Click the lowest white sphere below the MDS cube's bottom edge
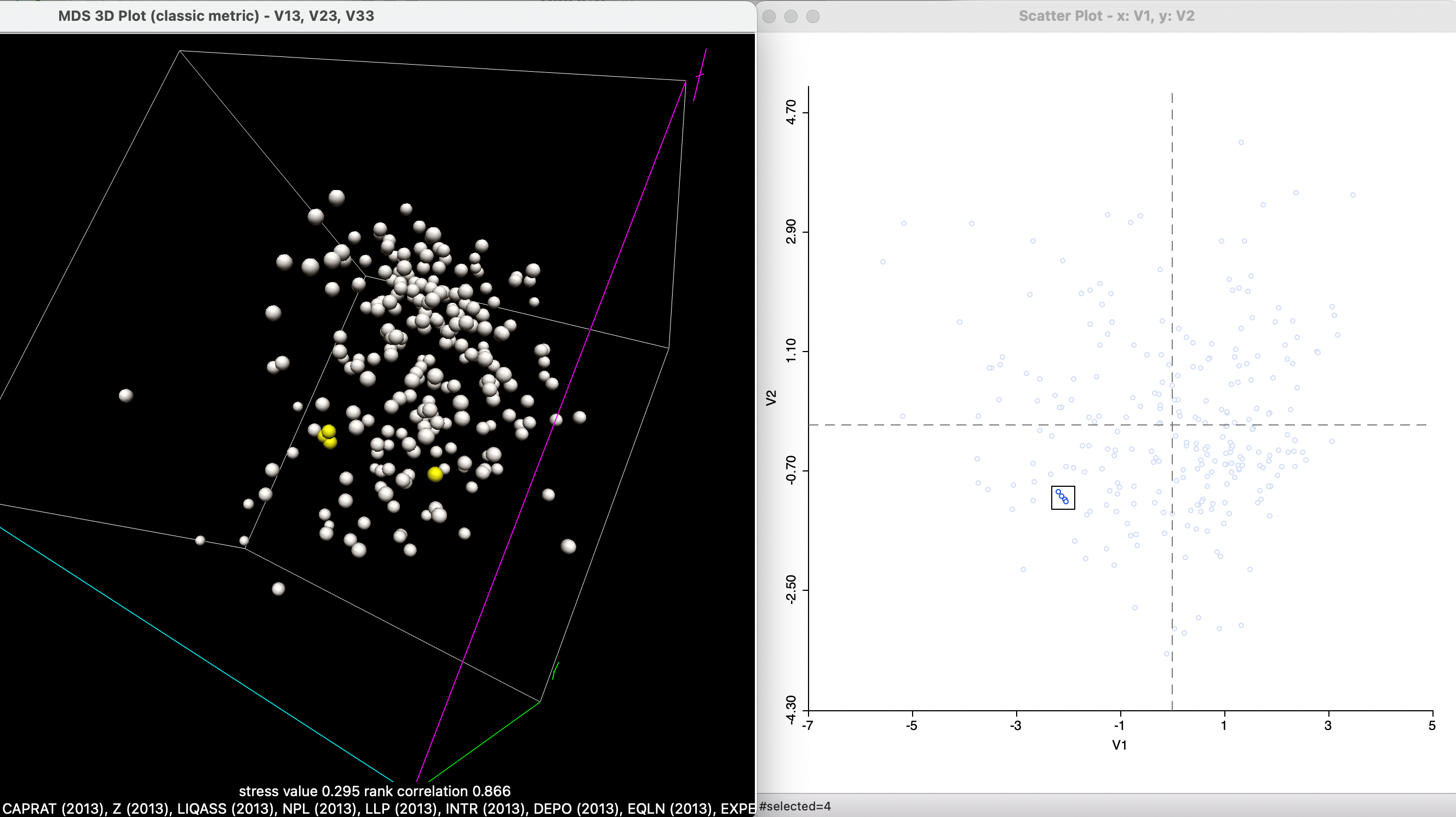The width and height of the screenshot is (1456, 817). click(278, 589)
